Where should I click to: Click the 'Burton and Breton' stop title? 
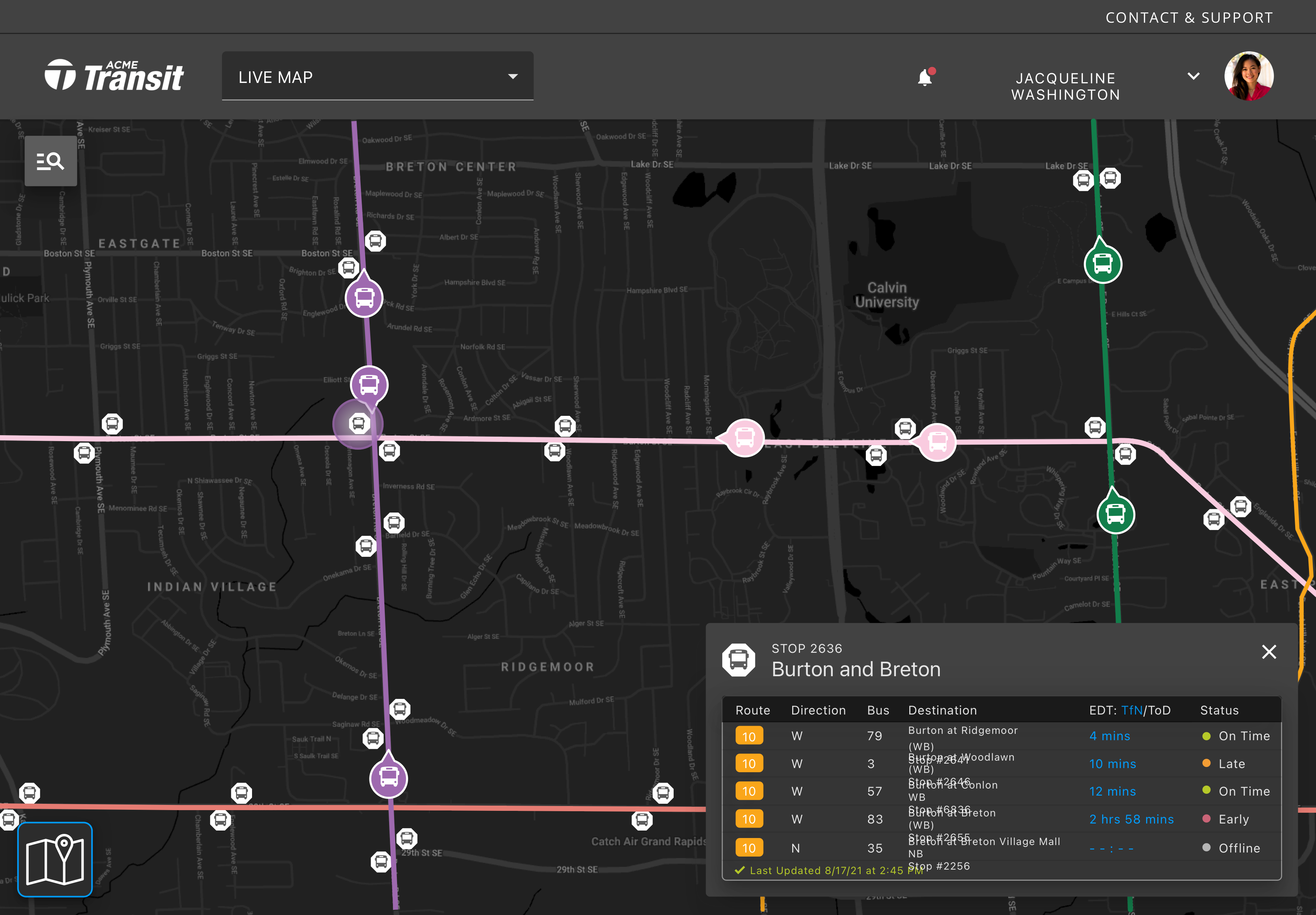[856, 670]
